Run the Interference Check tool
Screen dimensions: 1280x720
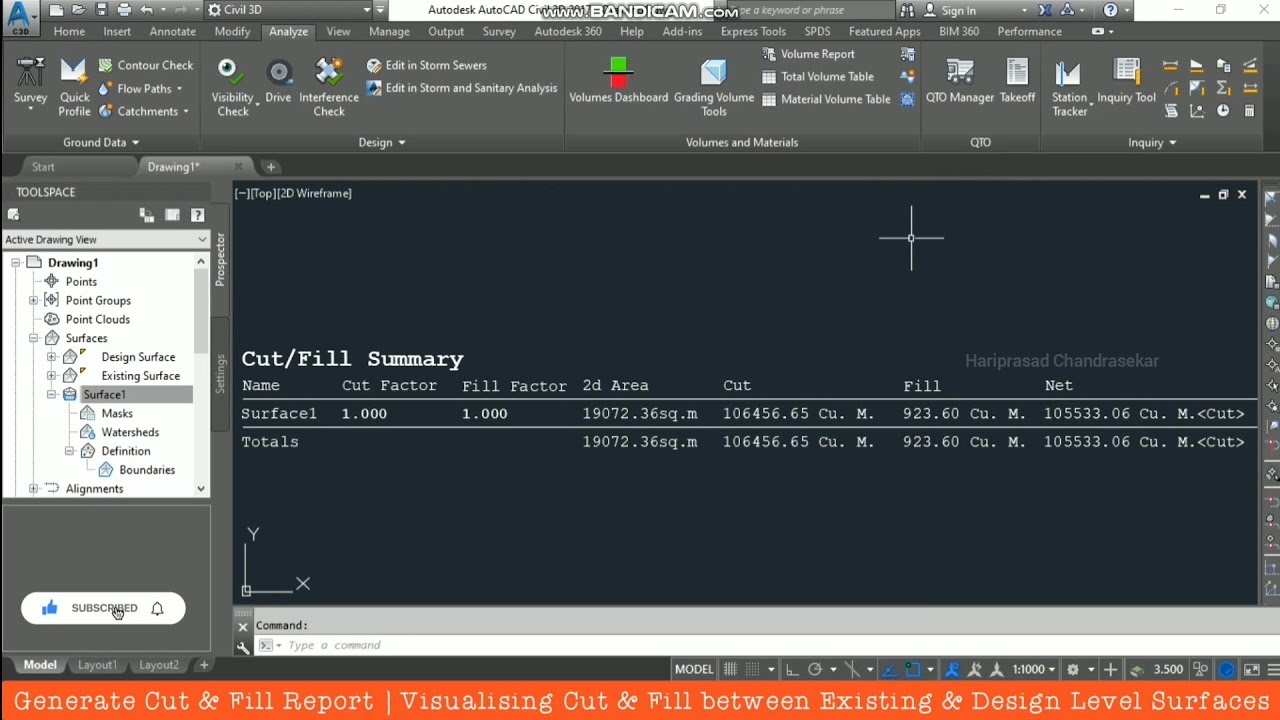[x=329, y=87]
